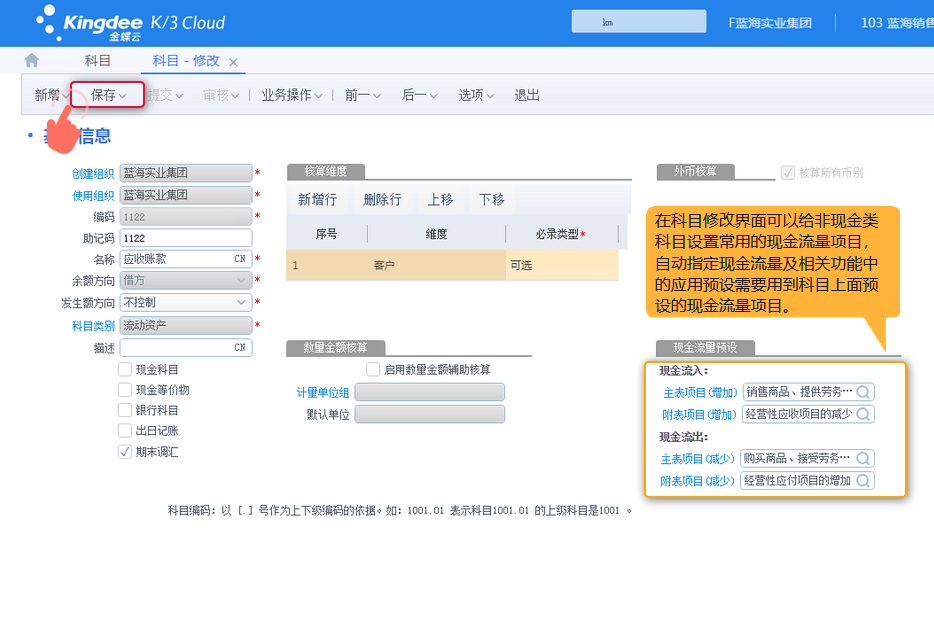Image resolution: width=934 pixels, height=640 pixels.
Task: Open lookup for 销售商品、提供劳务 field
Action: coord(863,392)
